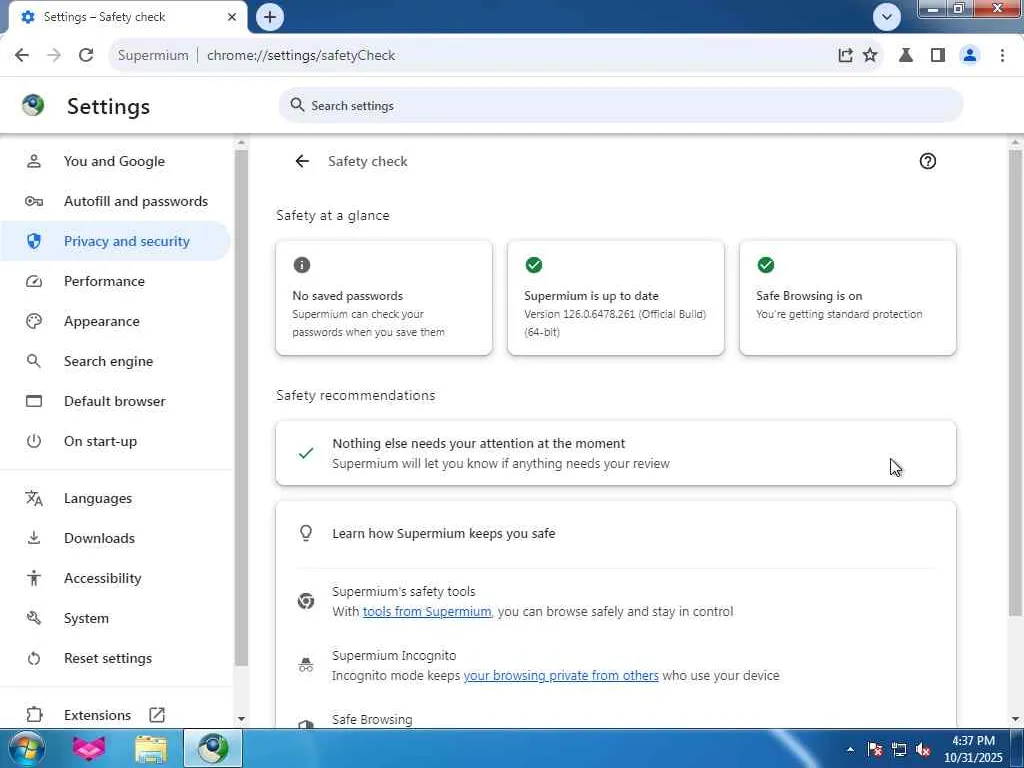Screen dimensions: 1024x768
Task: Open Accessibility settings
Action: [115, 578]
